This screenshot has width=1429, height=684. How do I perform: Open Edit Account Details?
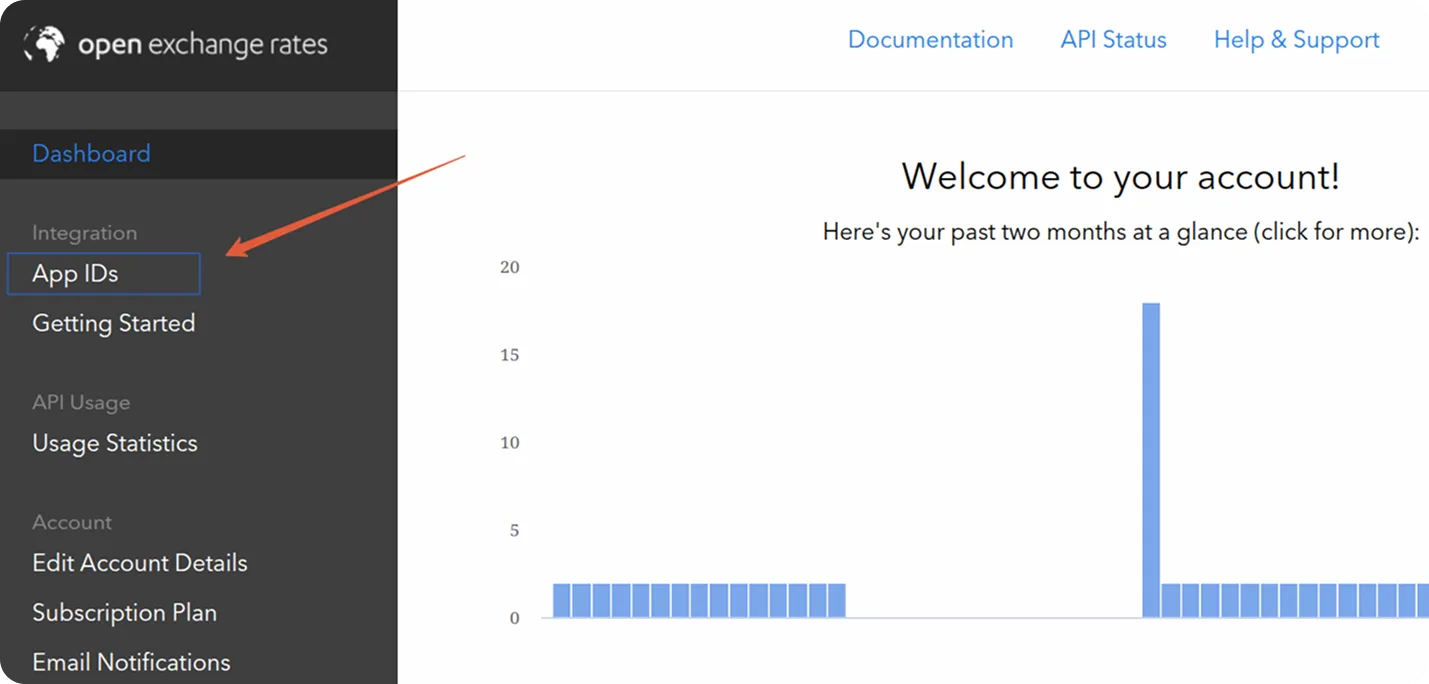139,563
